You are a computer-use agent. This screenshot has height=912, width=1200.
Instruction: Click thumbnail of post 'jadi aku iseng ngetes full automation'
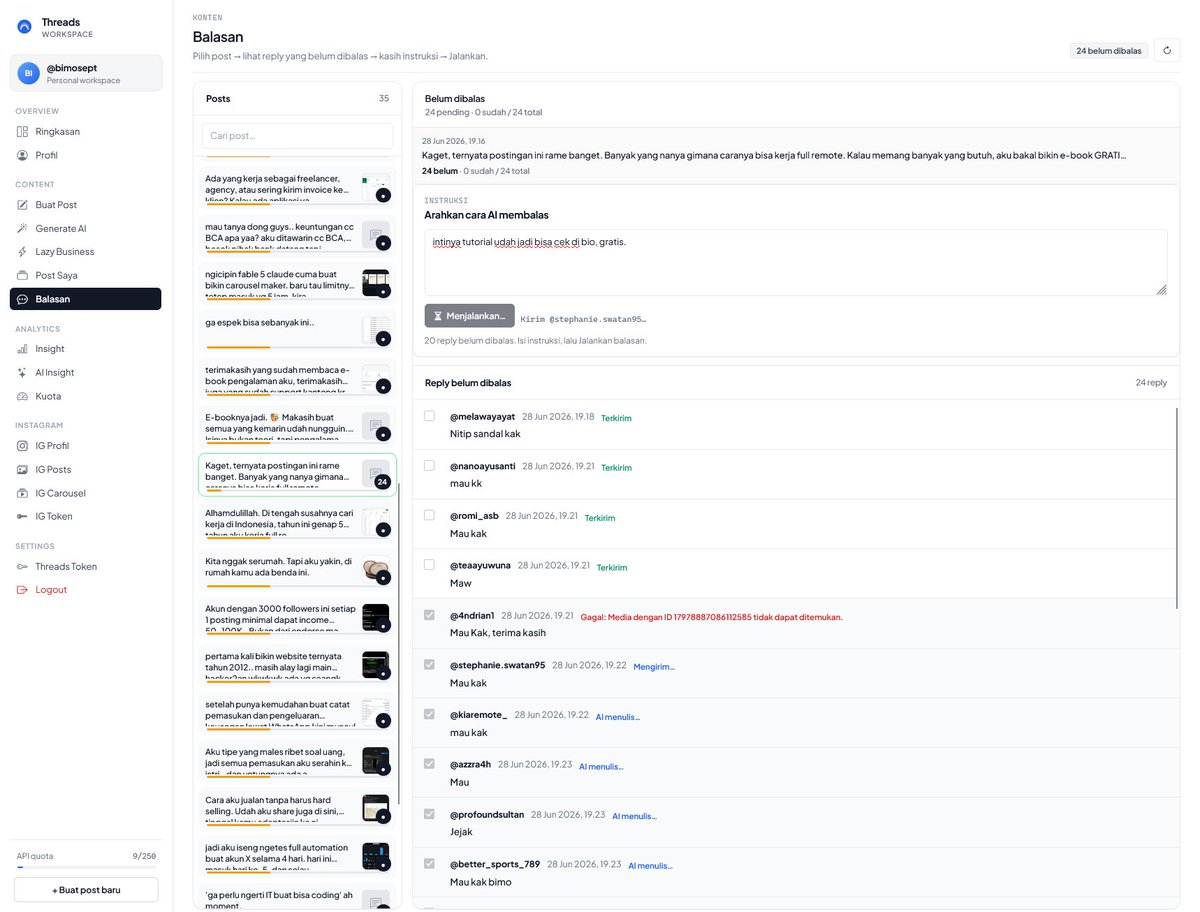pos(376,856)
